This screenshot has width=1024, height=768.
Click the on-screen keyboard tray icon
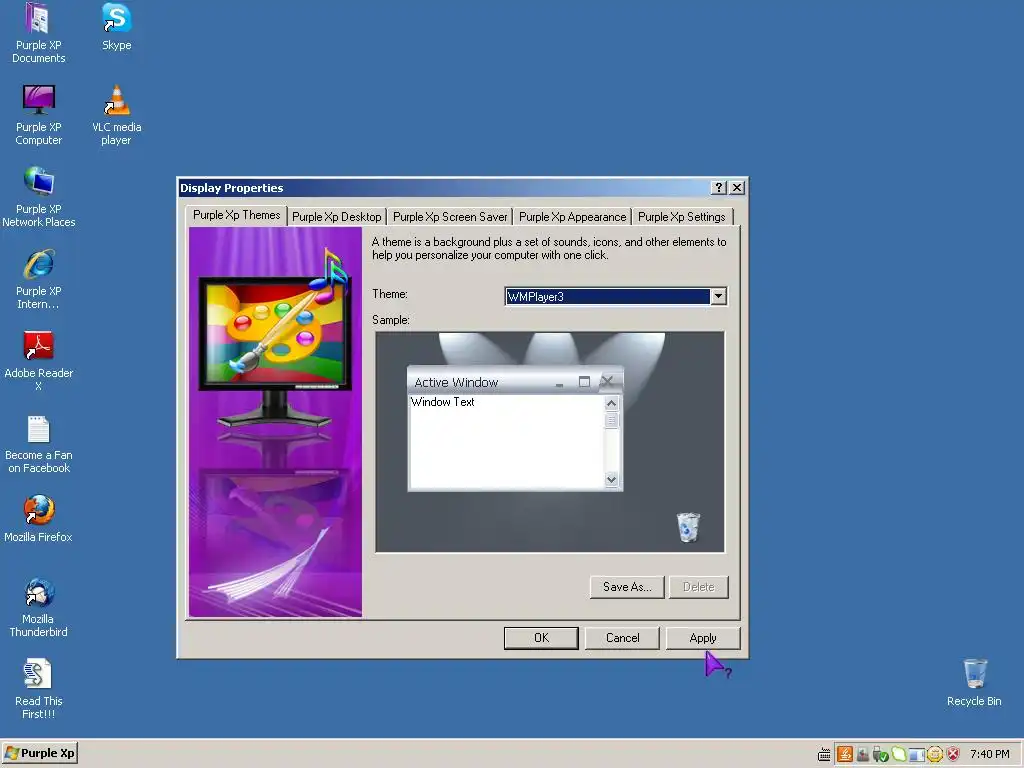[x=824, y=755]
